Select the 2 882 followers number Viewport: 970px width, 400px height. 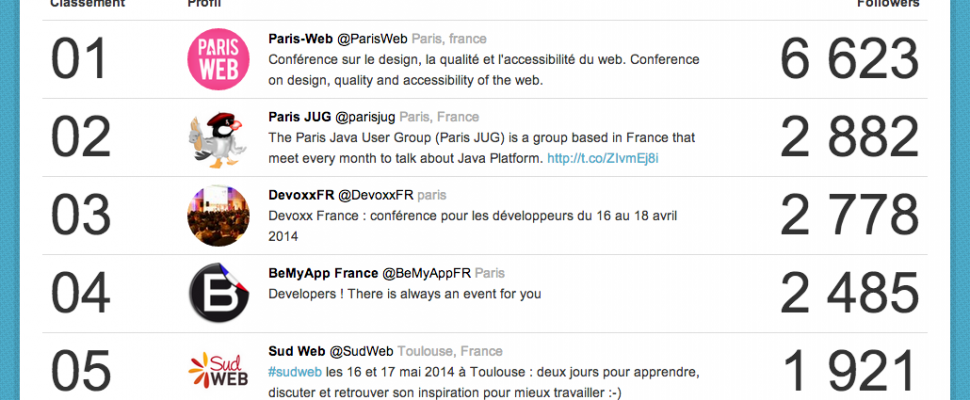pos(849,137)
